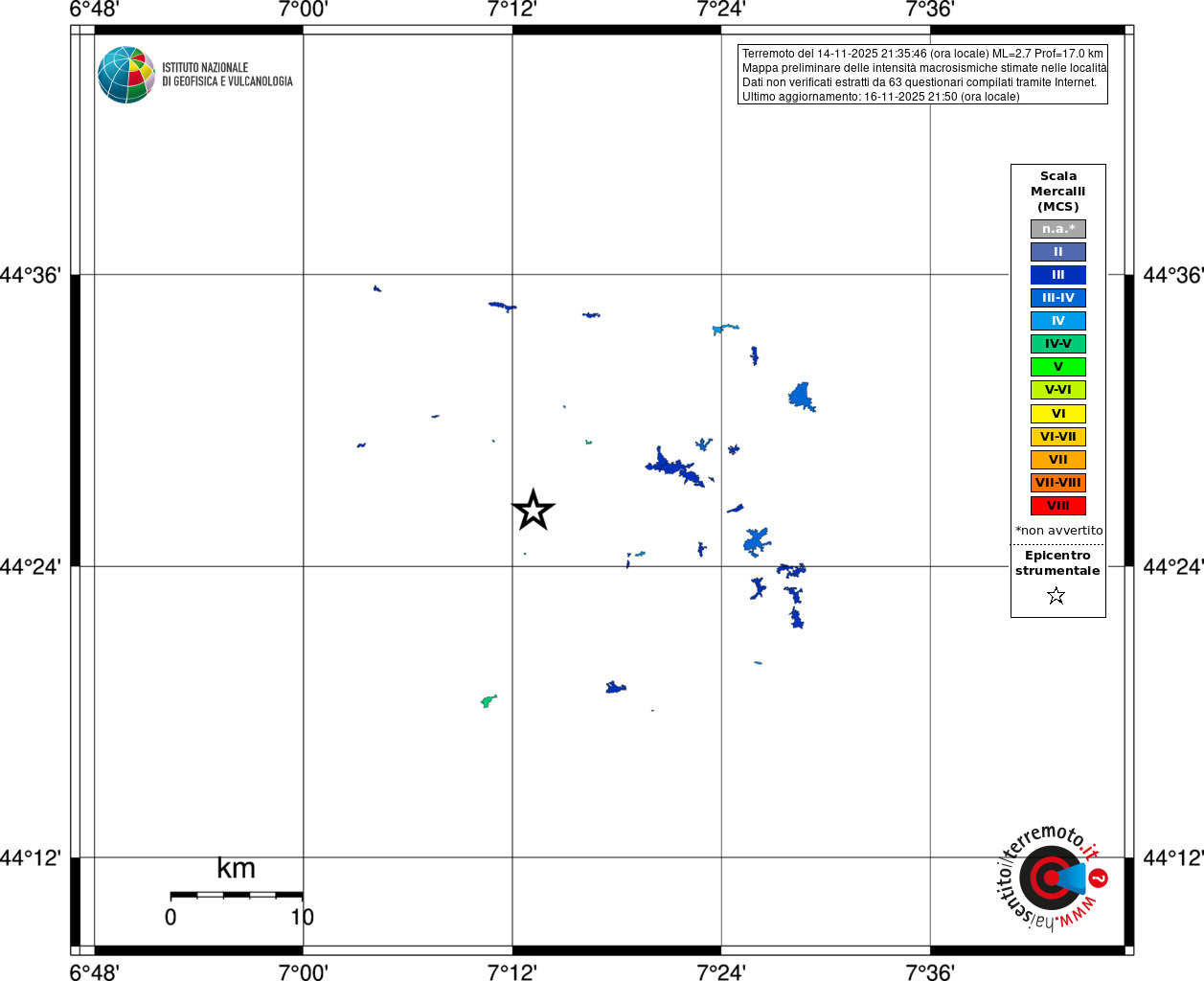The image size is (1204, 981).
Task: Select the yellow VI legend swatch
Action: coord(1057,414)
